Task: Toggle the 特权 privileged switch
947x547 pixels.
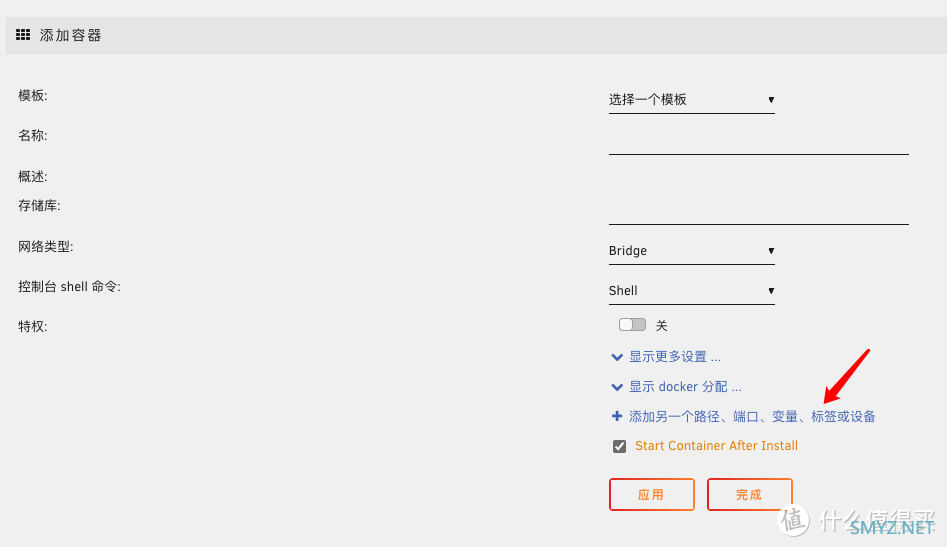Action: coord(632,325)
